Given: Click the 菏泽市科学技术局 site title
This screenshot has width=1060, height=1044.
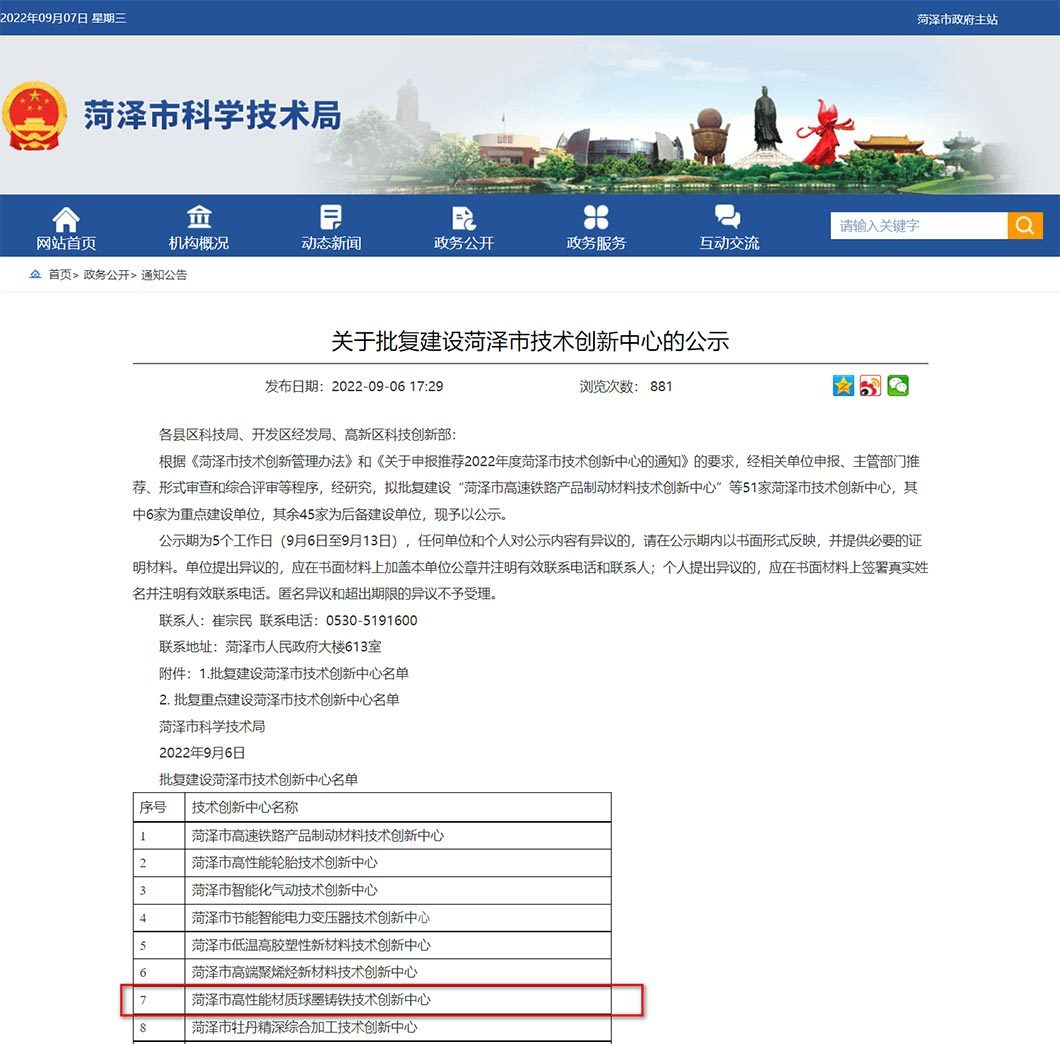Looking at the screenshot, I should click(213, 115).
